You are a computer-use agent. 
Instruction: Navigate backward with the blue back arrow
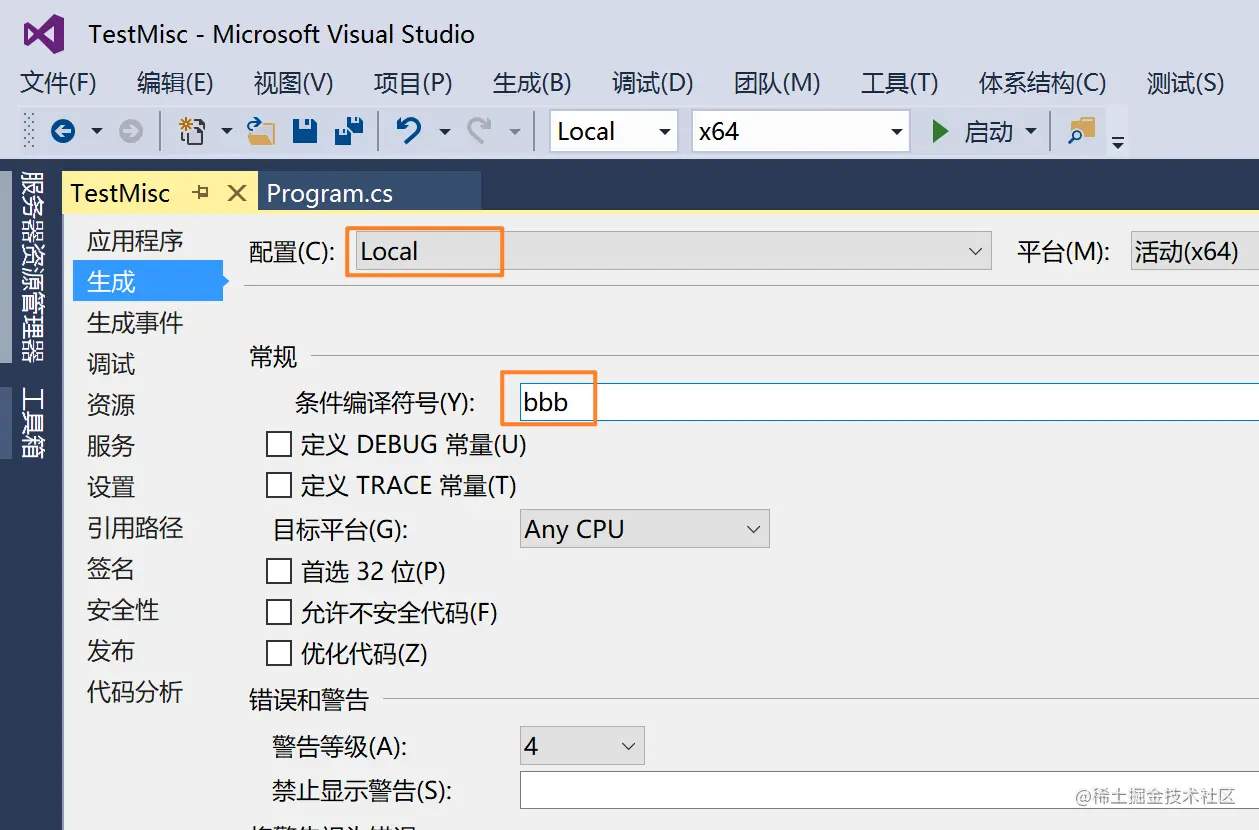[63, 131]
